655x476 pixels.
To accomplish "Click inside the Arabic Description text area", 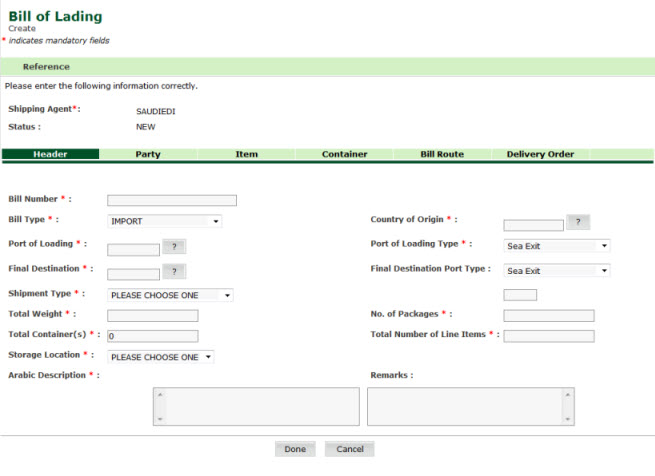I will (x=255, y=407).
